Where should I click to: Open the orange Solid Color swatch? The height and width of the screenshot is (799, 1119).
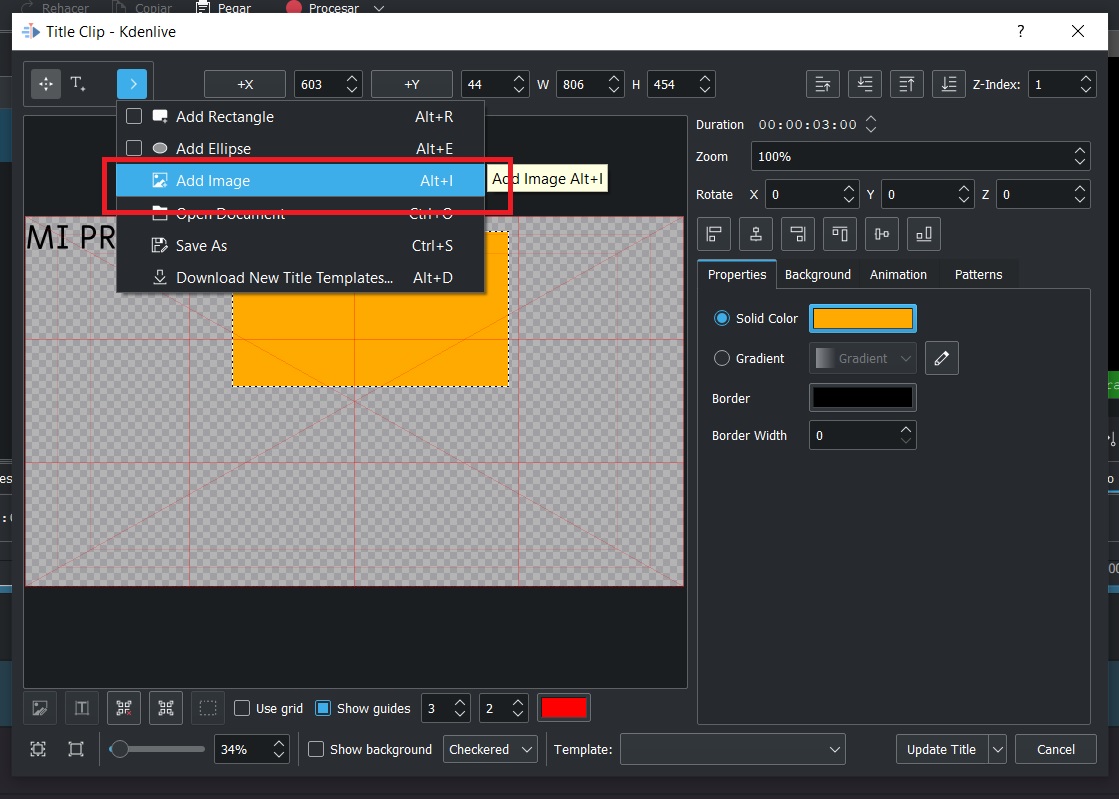(x=863, y=318)
